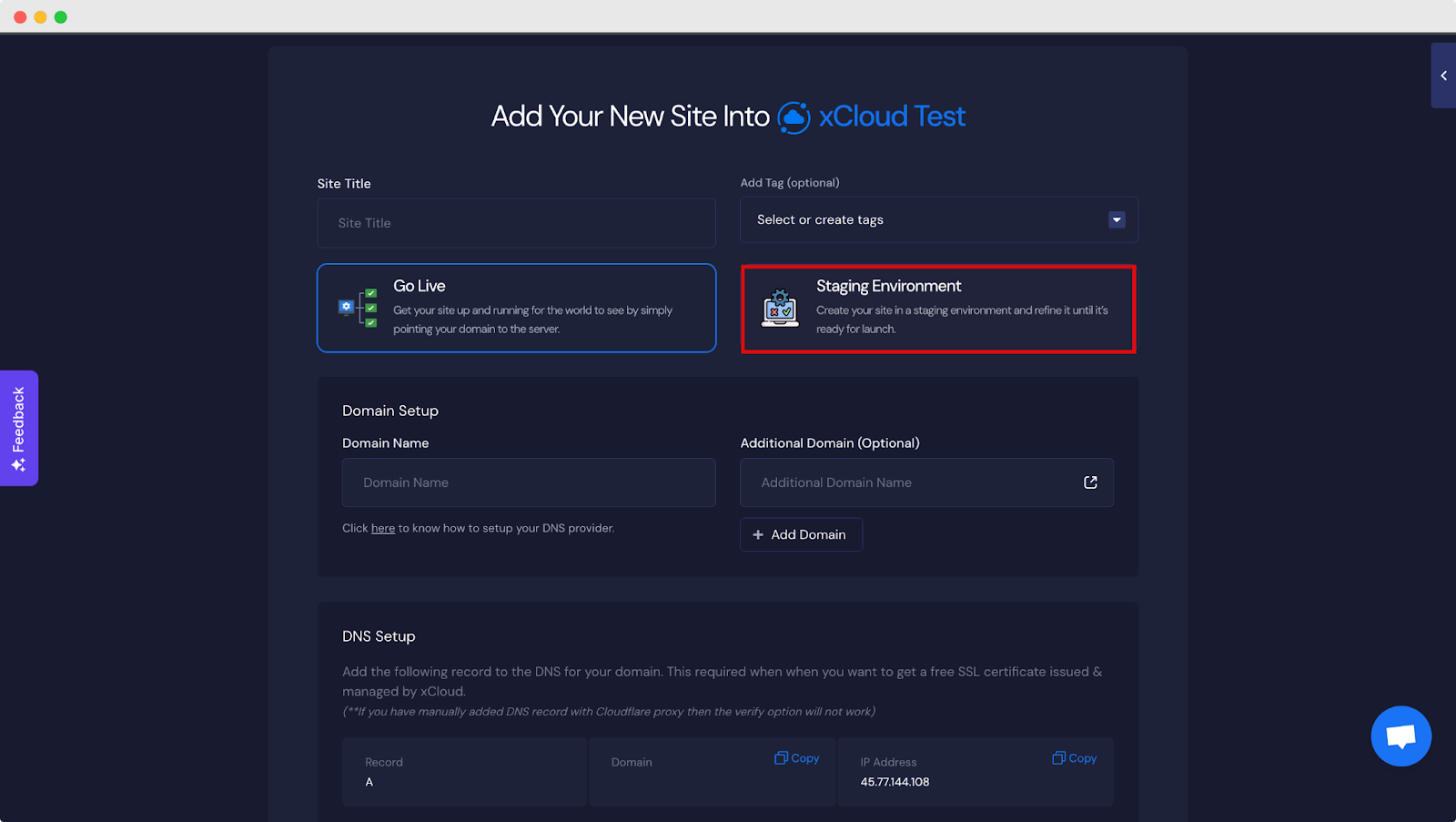Click the Site Title input field
This screenshot has height=822, width=1456.
pyautogui.click(x=516, y=223)
